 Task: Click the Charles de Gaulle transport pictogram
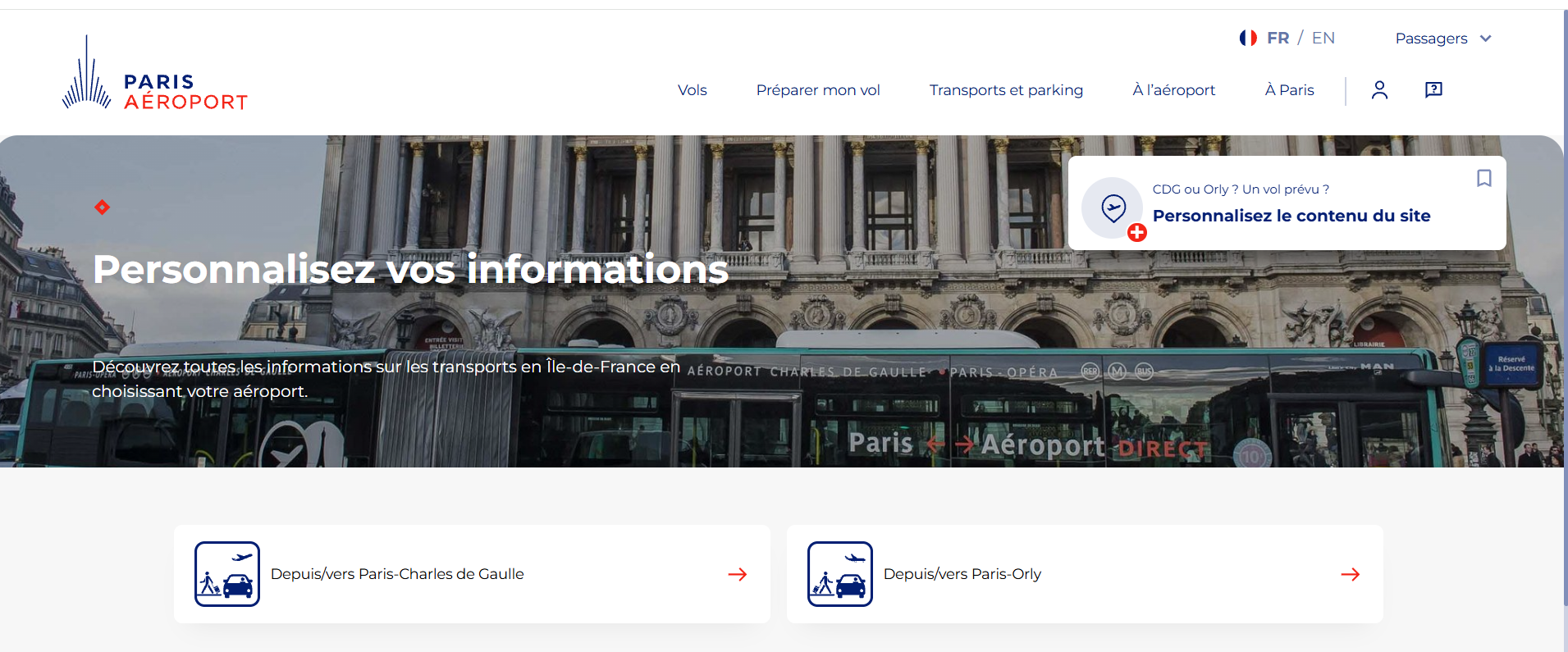227,574
